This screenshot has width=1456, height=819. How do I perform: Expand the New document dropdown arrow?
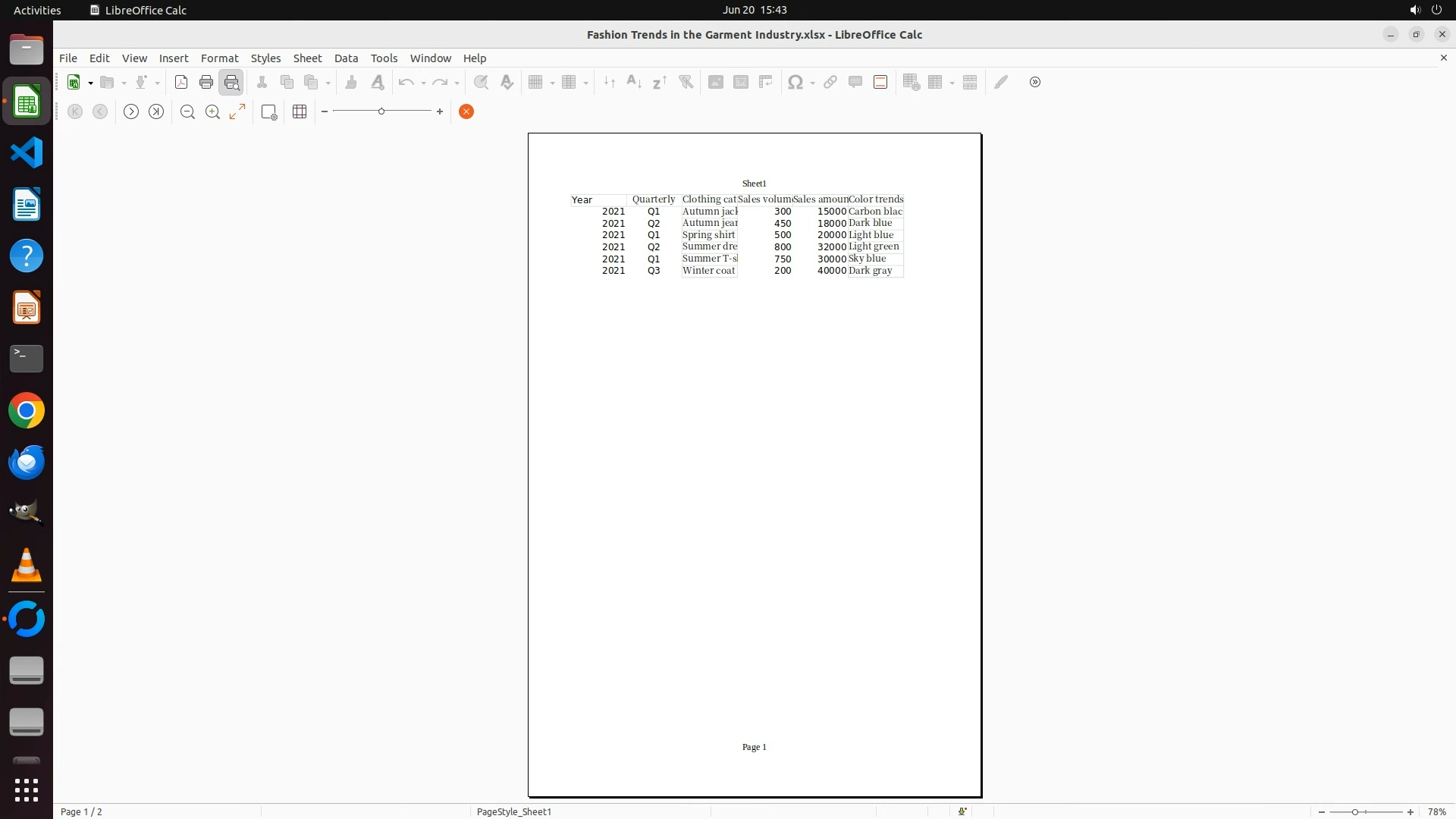coord(90,83)
